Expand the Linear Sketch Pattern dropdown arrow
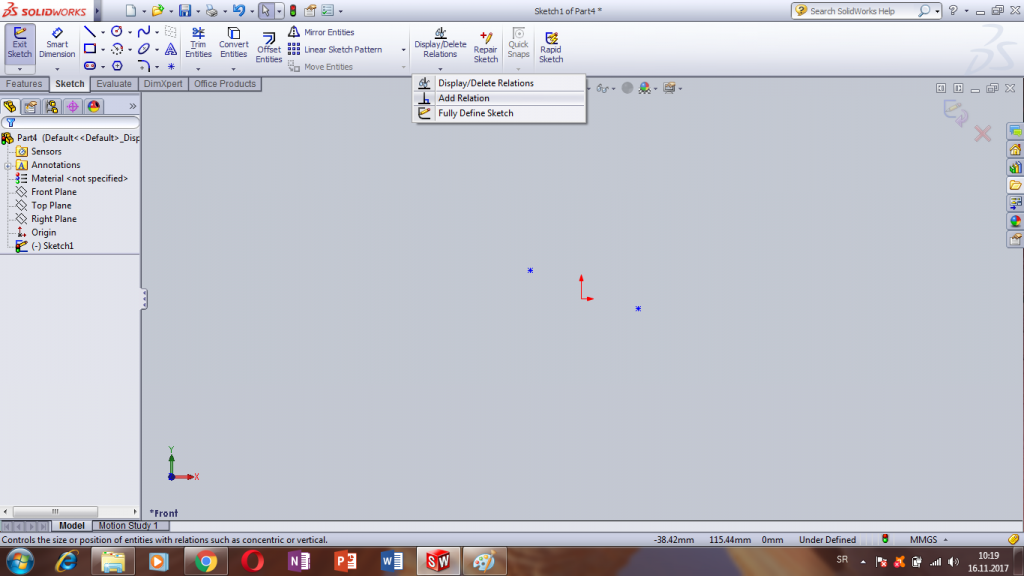The height and width of the screenshot is (576, 1024). click(403, 50)
